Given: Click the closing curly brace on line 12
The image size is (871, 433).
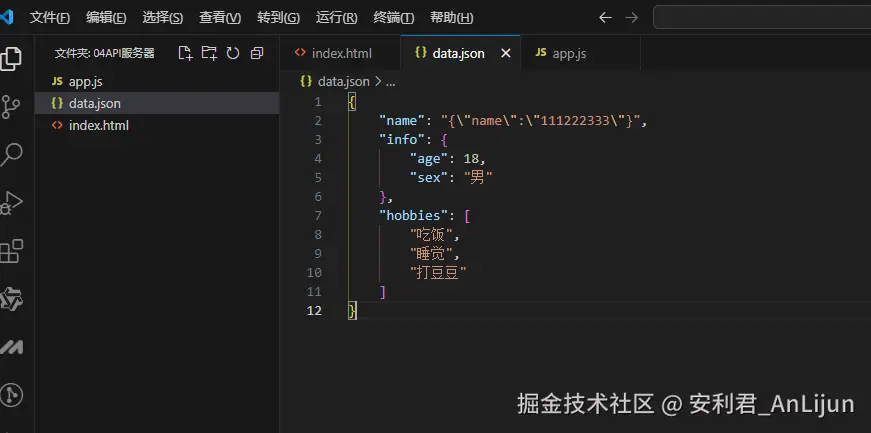Looking at the screenshot, I should coord(352,310).
